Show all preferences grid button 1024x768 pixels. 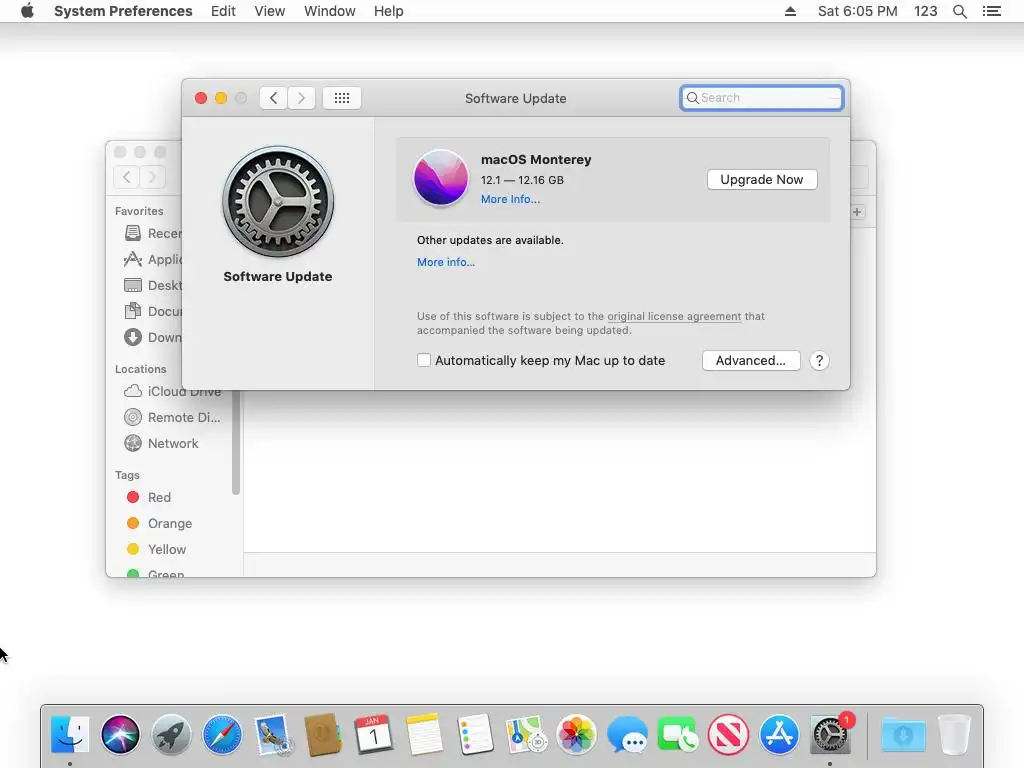(342, 98)
